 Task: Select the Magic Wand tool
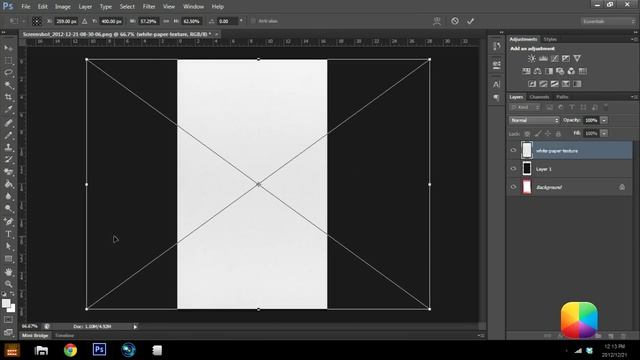[x=8, y=85]
